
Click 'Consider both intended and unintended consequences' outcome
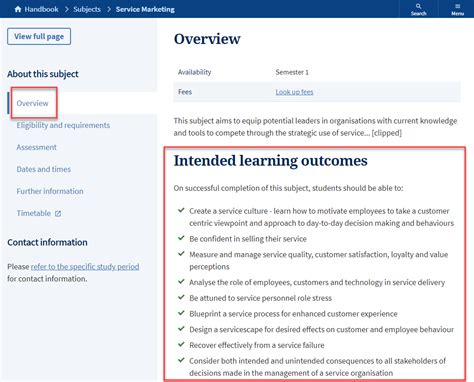point(318,367)
